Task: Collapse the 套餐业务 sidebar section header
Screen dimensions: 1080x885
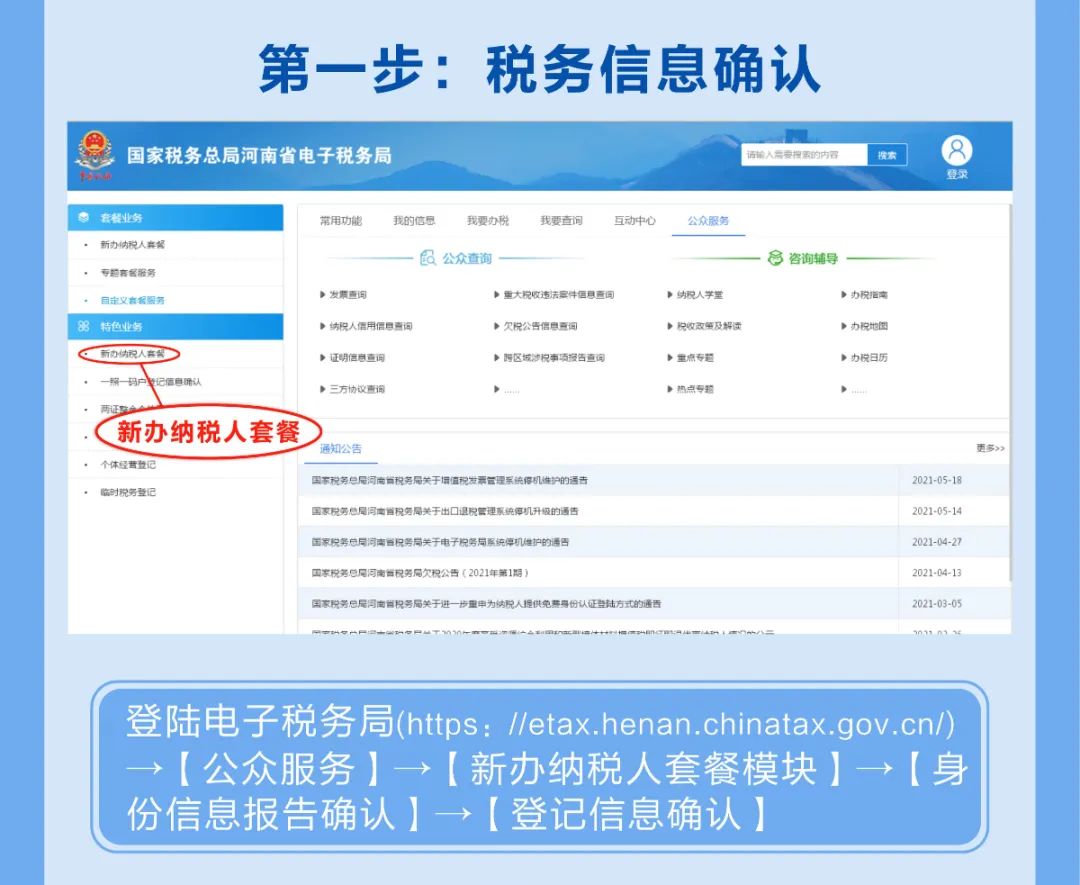Action: pyautogui.click(x=176, y=218)
